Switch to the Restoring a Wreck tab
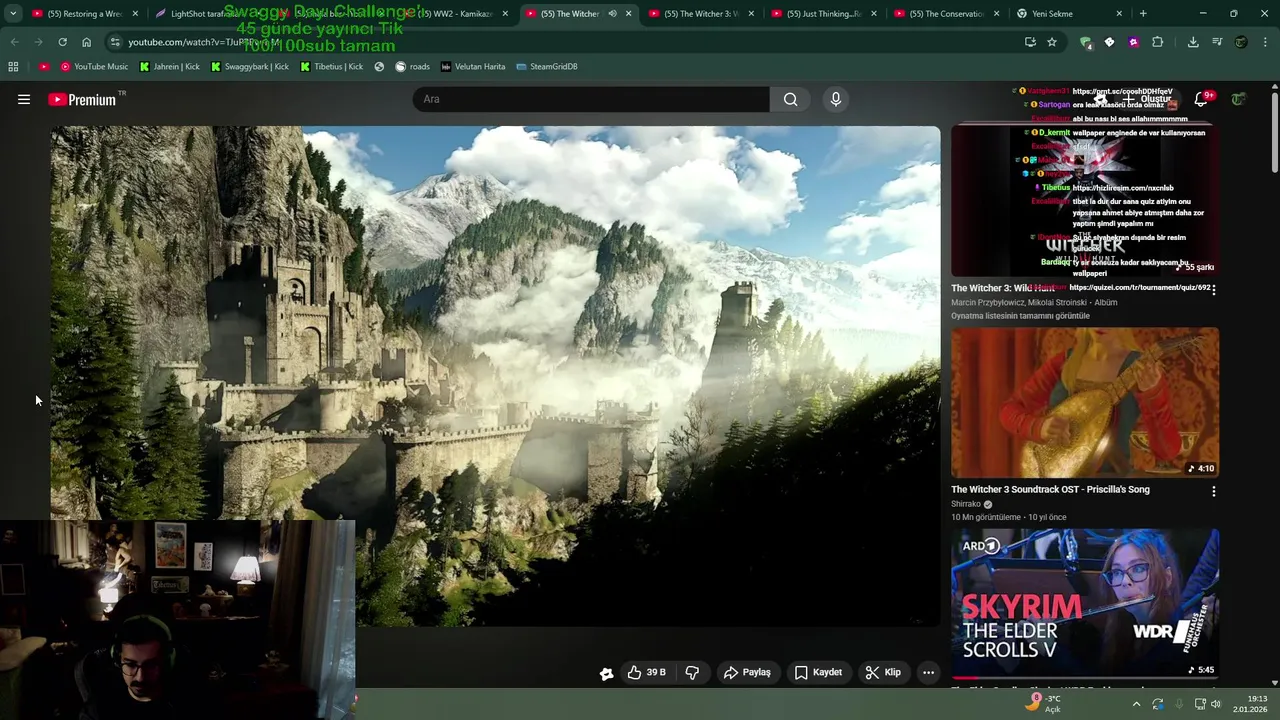 [84, 14]
